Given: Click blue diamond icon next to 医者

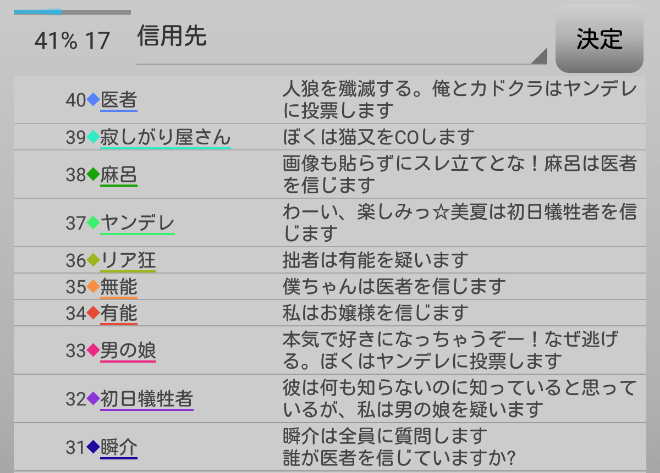Looking at the screenshot, I should pos(93,100).
